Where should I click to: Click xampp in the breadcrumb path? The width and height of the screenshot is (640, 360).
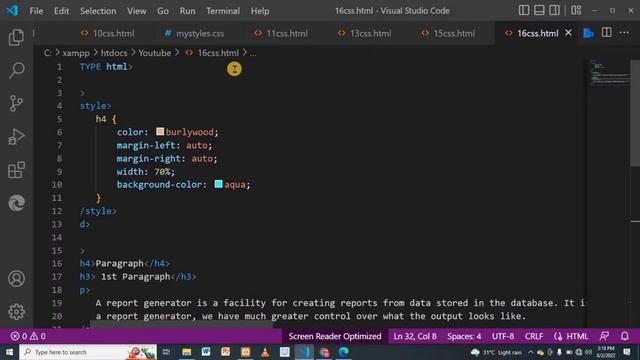pyautogui.click(x=76, y=53)
